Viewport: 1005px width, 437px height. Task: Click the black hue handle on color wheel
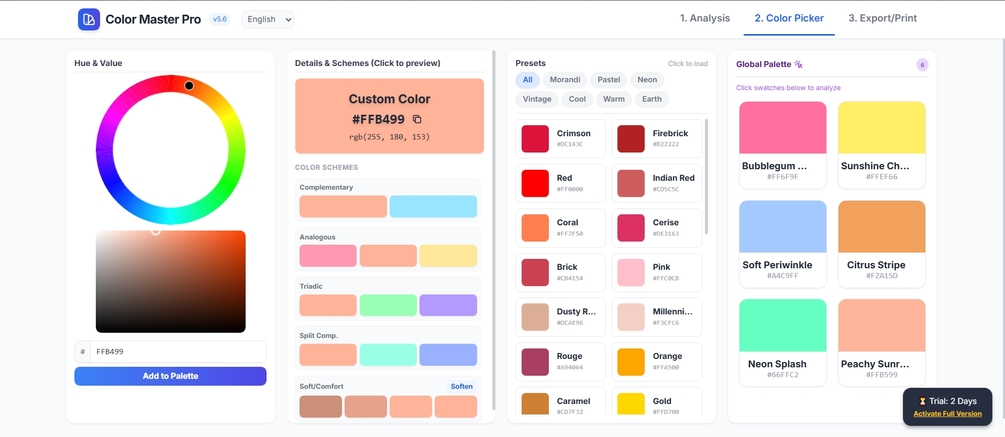click(189, 86)
